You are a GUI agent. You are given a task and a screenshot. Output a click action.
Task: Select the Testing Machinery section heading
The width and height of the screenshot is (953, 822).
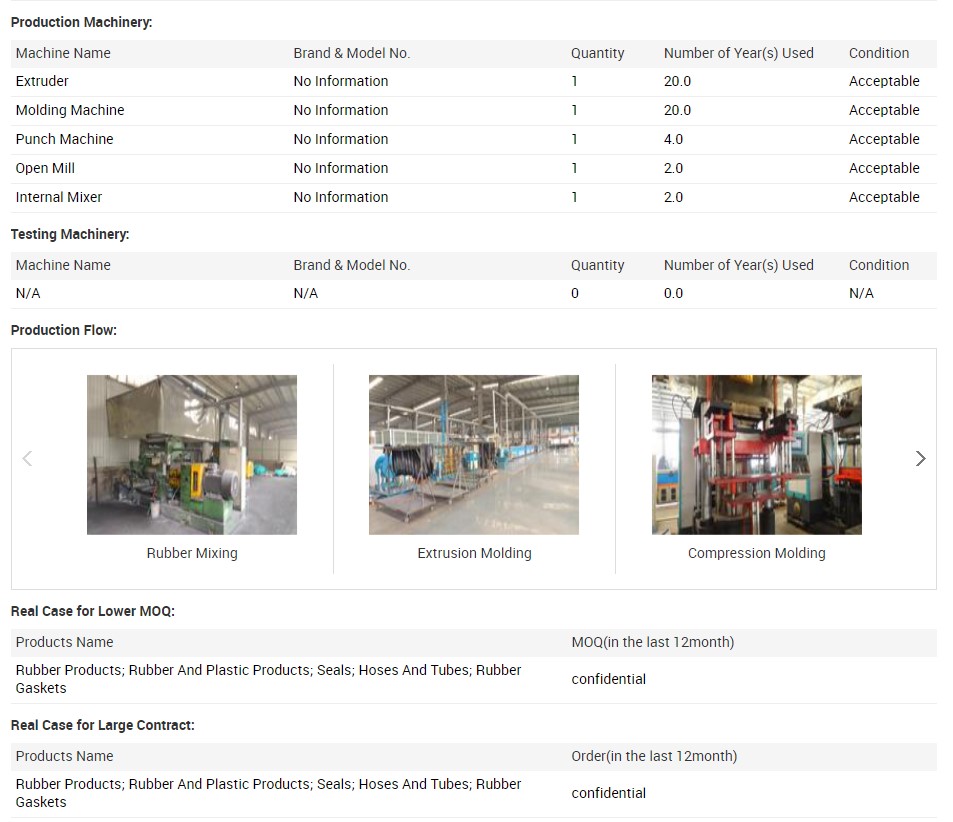pos(70,234)
